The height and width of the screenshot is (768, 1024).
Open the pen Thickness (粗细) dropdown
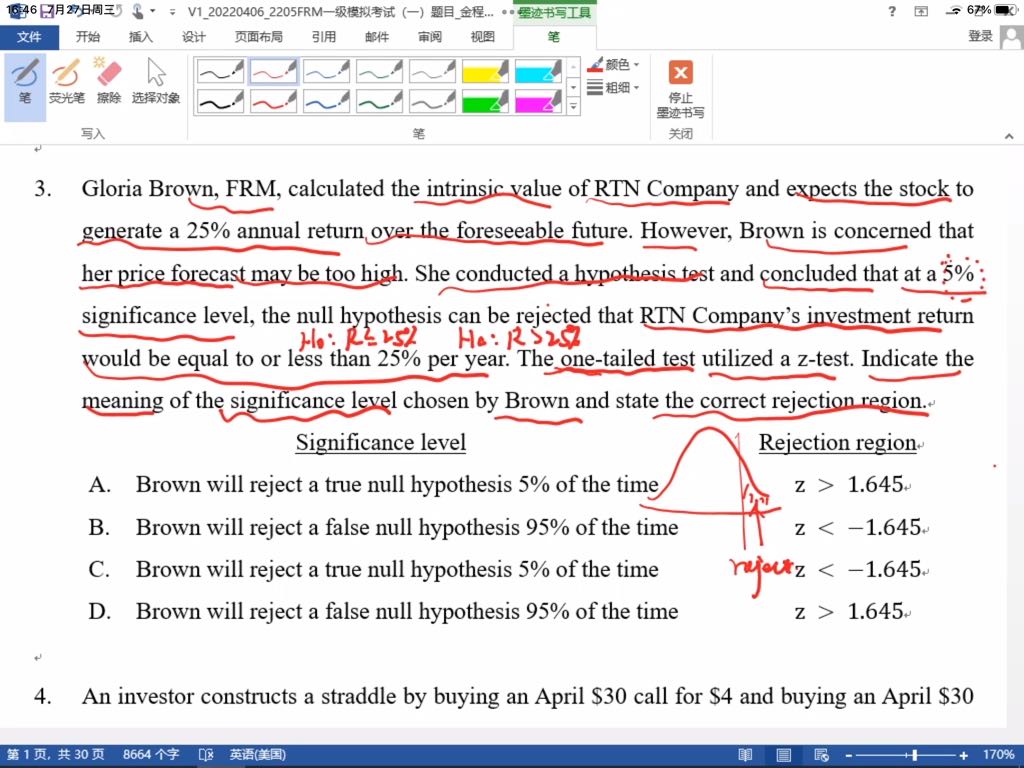click(614, 88)
